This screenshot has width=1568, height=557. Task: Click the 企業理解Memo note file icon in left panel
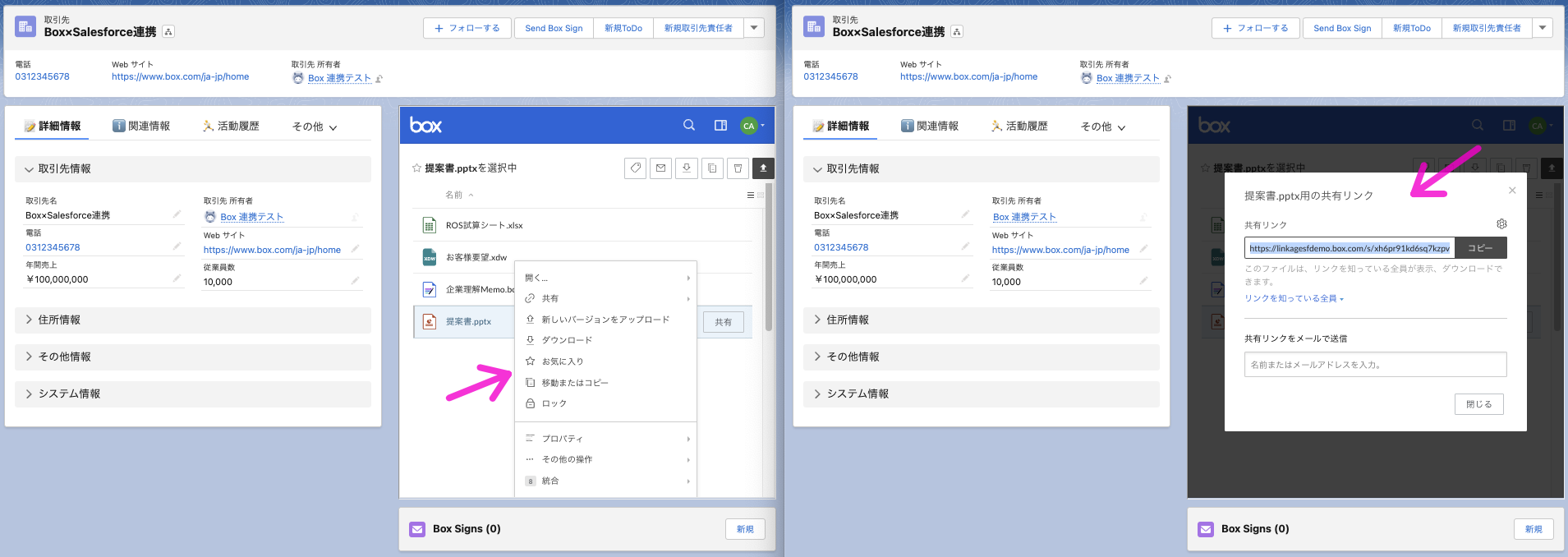pyautogui.click(x=429, y=289)
